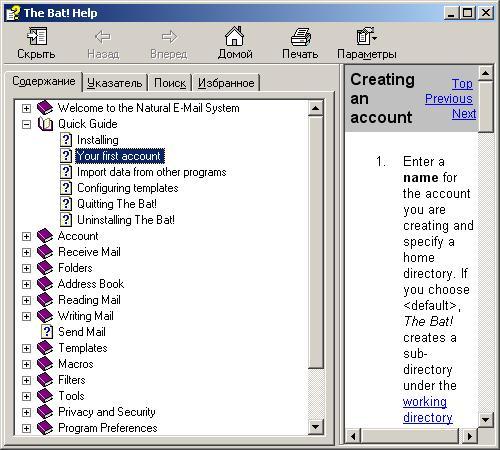This screenshot has width=500, height=450.
Task: Open the Import data from other programs topic
Action: coord(152,172)
